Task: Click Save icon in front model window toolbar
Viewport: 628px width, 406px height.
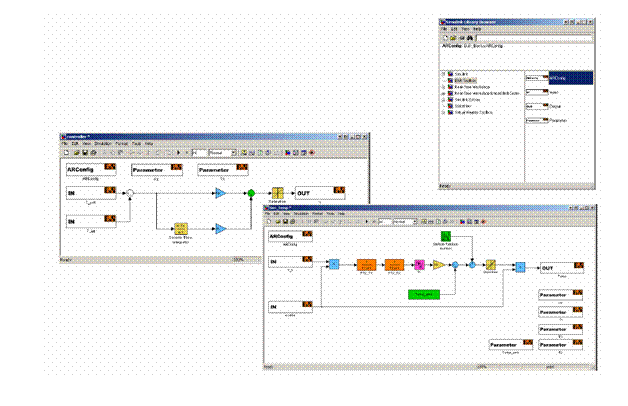Action: point(285,221)
